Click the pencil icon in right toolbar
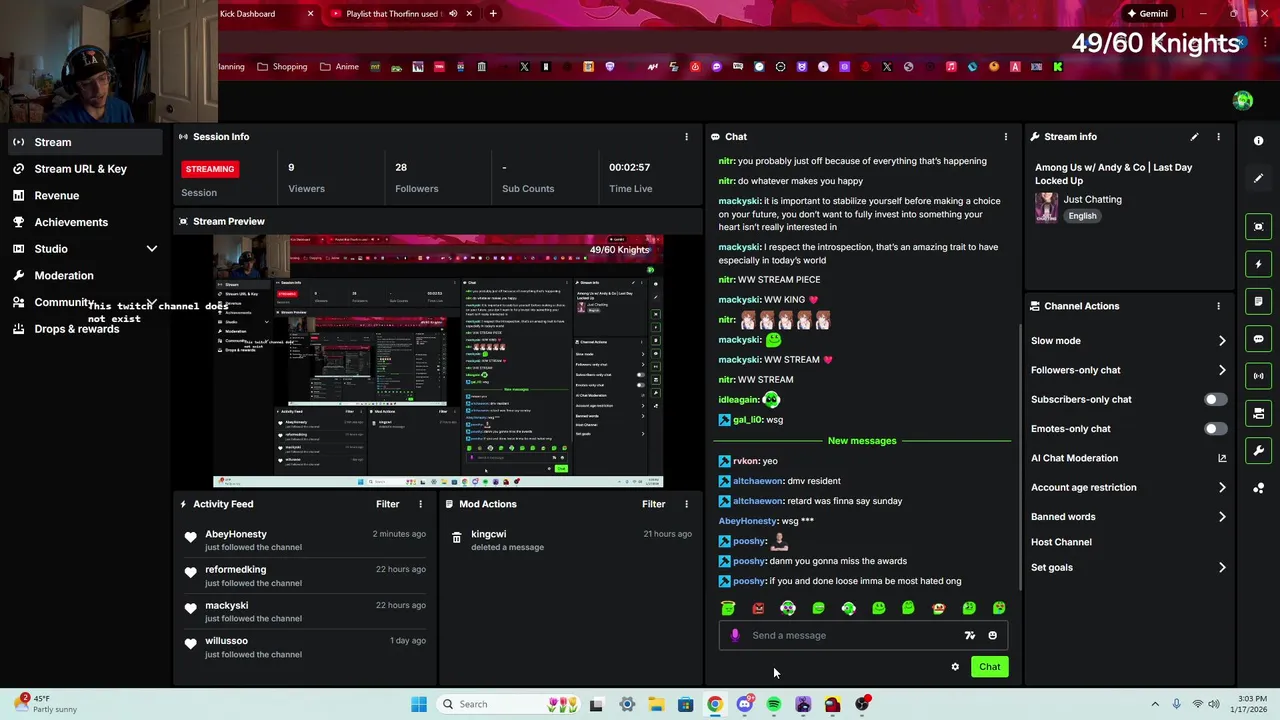 click(x=1259, y=178)
